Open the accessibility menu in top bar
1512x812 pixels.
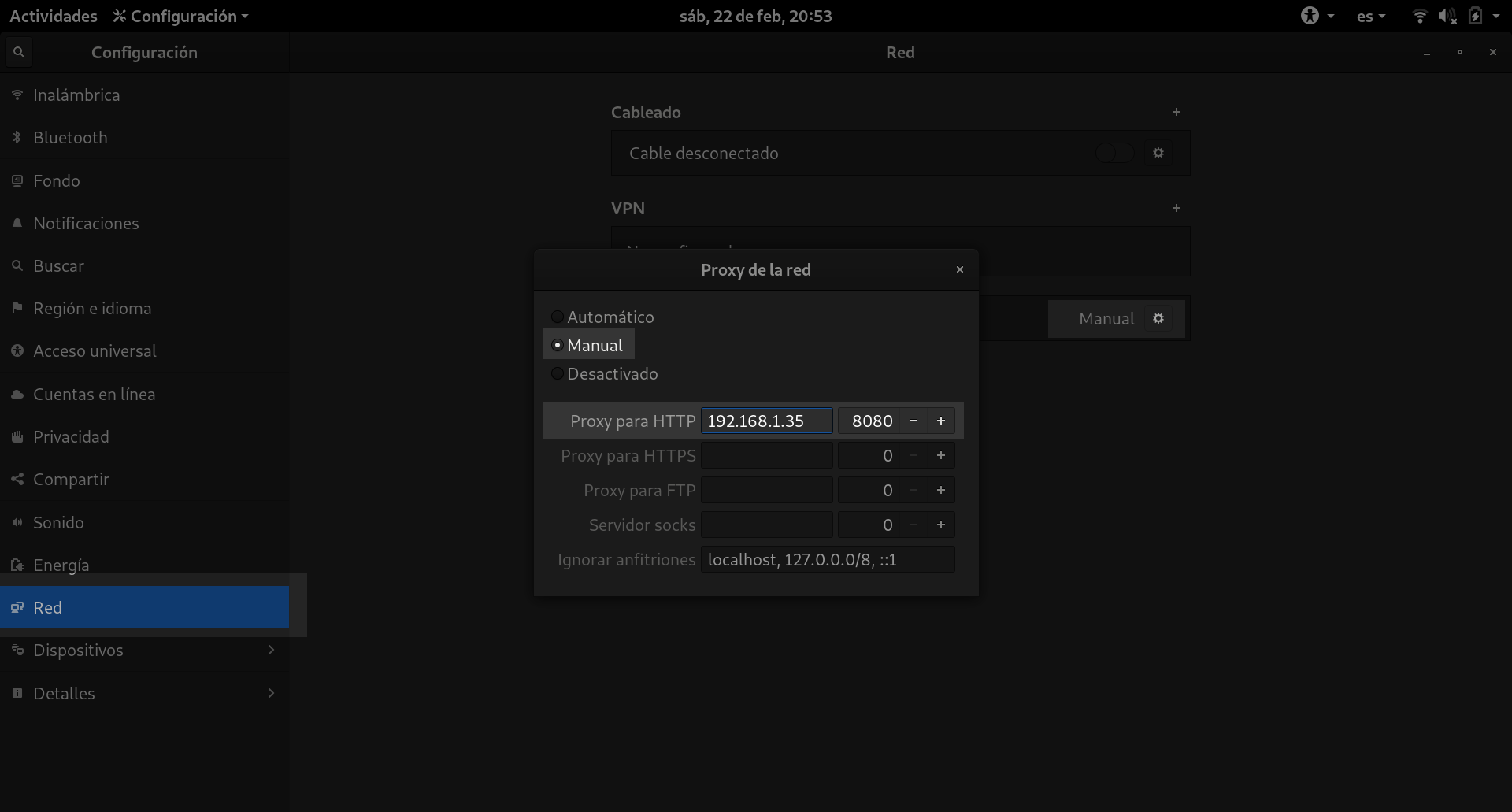point(1317,16)
